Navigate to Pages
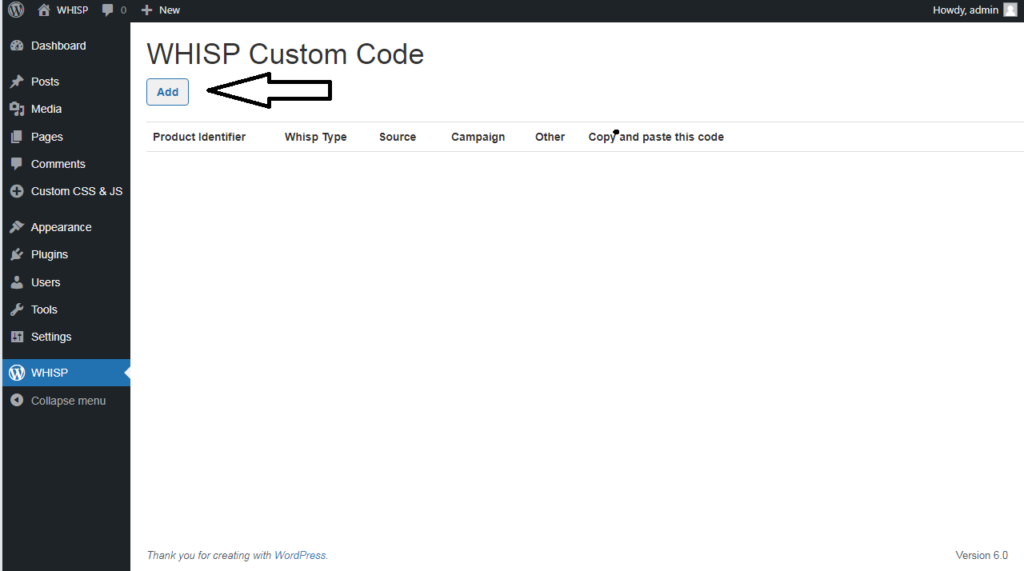 [x=47, y=137]
